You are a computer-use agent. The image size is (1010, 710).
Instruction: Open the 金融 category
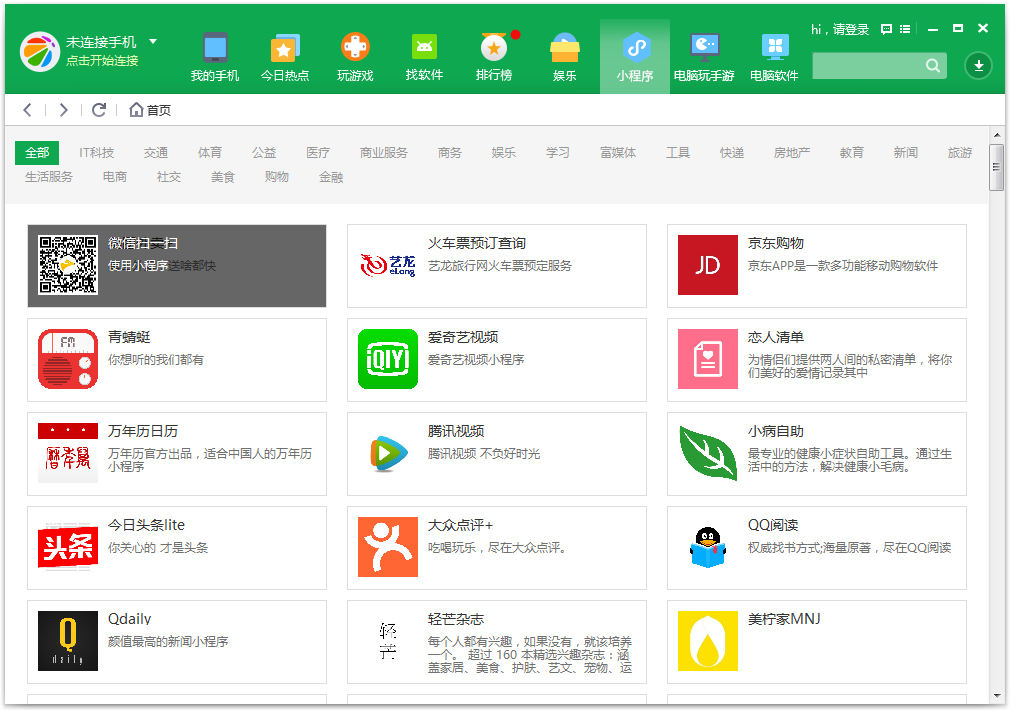pyautogui.click(x=330, y=177)
